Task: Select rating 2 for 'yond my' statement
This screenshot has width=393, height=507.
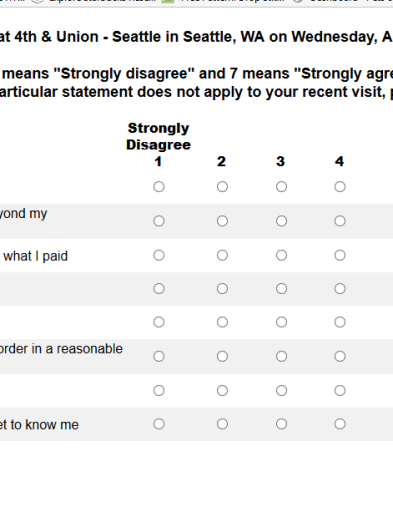Action: click(x=222, y=221)
